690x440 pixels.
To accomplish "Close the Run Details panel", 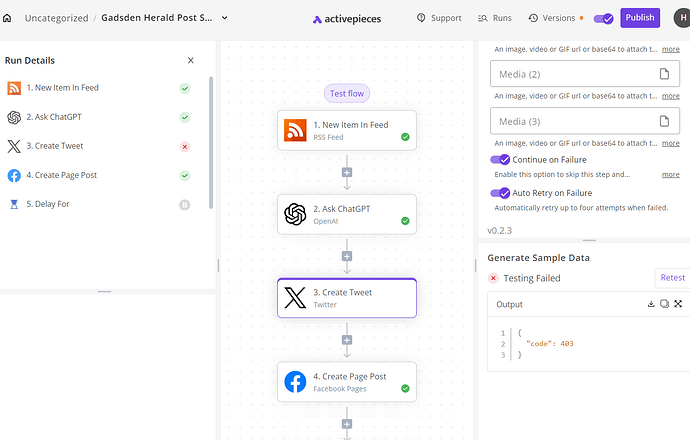I will pyautogui.click(x=191, y=60).
